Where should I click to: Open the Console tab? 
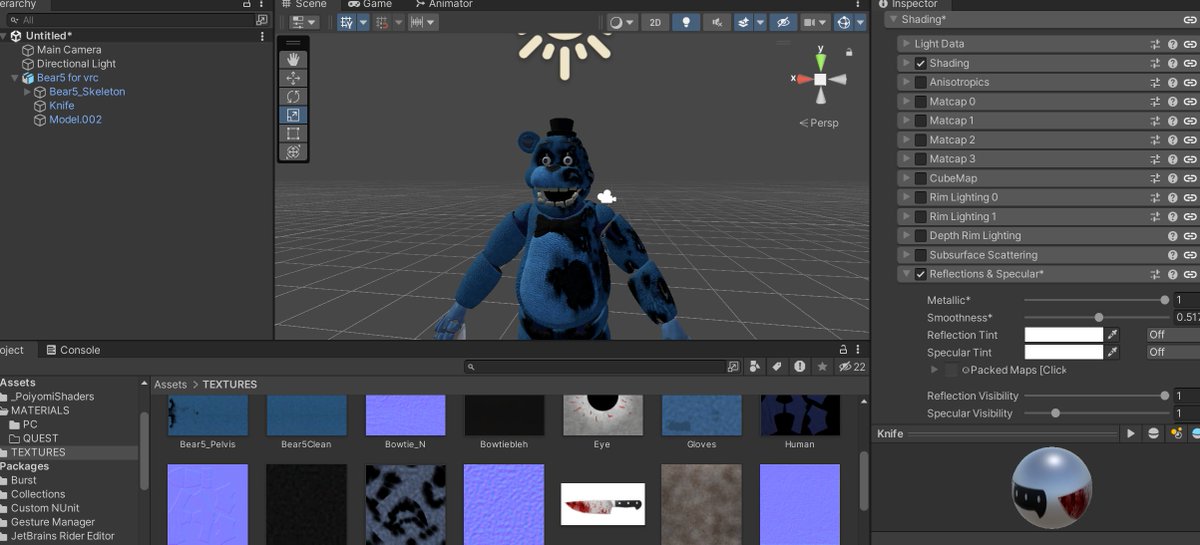[x=73, y=350]
